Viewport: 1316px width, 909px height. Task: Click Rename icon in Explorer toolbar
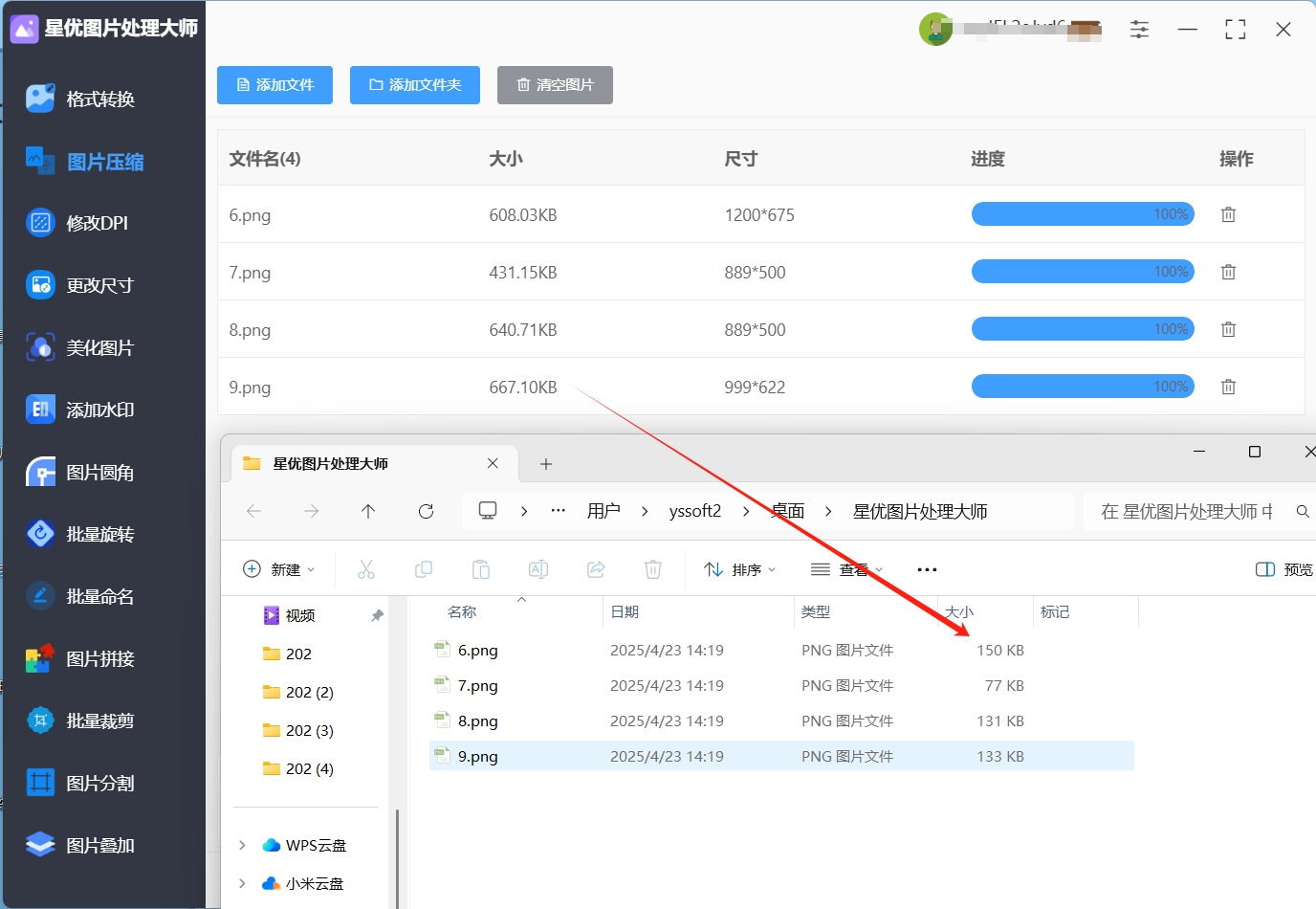[x=538, y=569]
